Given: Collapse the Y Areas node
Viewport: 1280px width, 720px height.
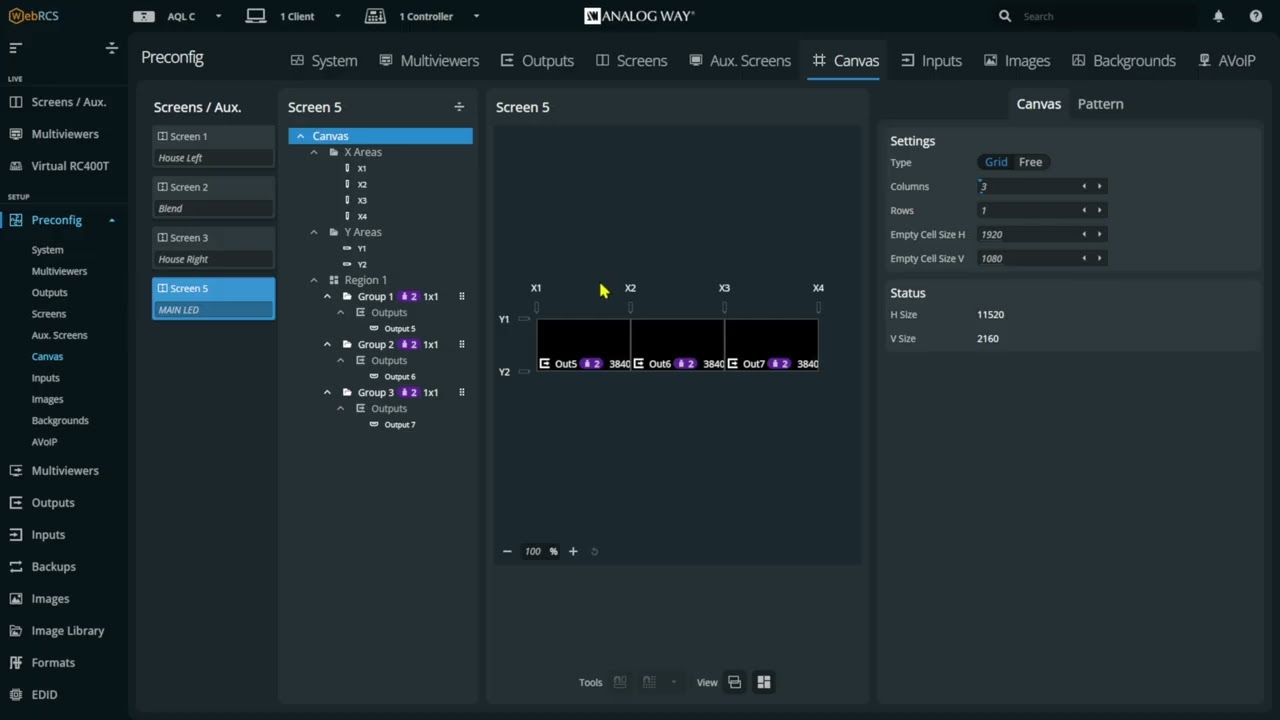Looking at the screenshot, I should coord(314,232).
